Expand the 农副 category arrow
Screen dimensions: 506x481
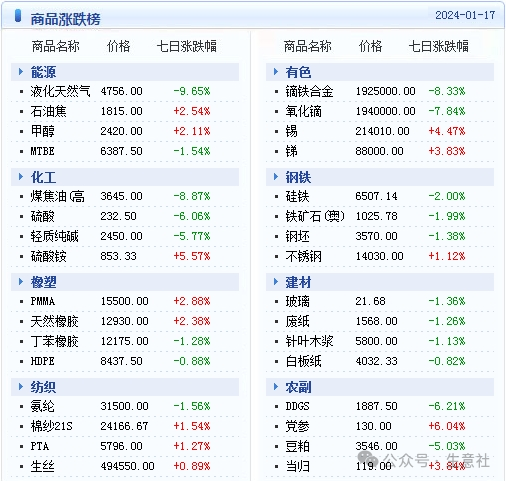(276, 387)
